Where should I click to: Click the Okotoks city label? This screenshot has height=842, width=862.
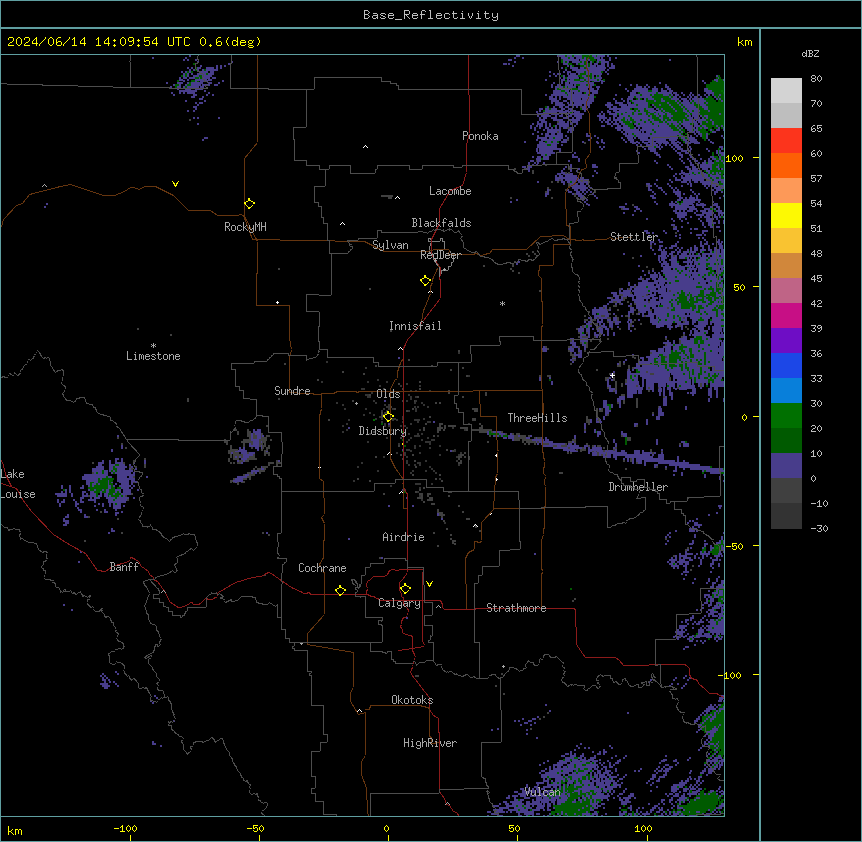coord(412,700)
